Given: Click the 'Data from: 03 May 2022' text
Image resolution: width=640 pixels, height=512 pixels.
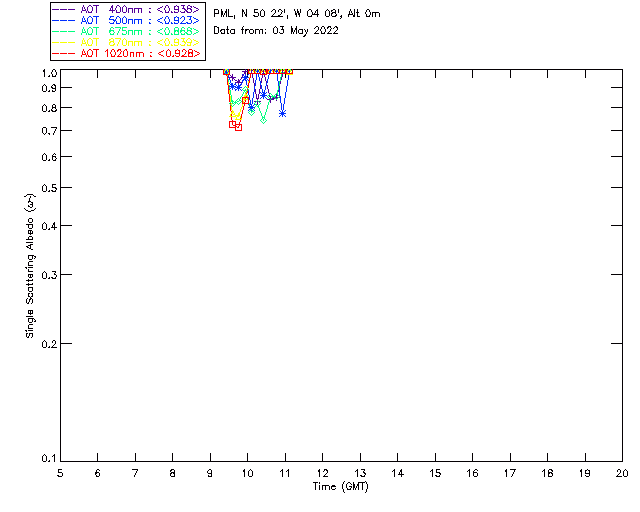Looking at the screenshot, I should (276, 31).
